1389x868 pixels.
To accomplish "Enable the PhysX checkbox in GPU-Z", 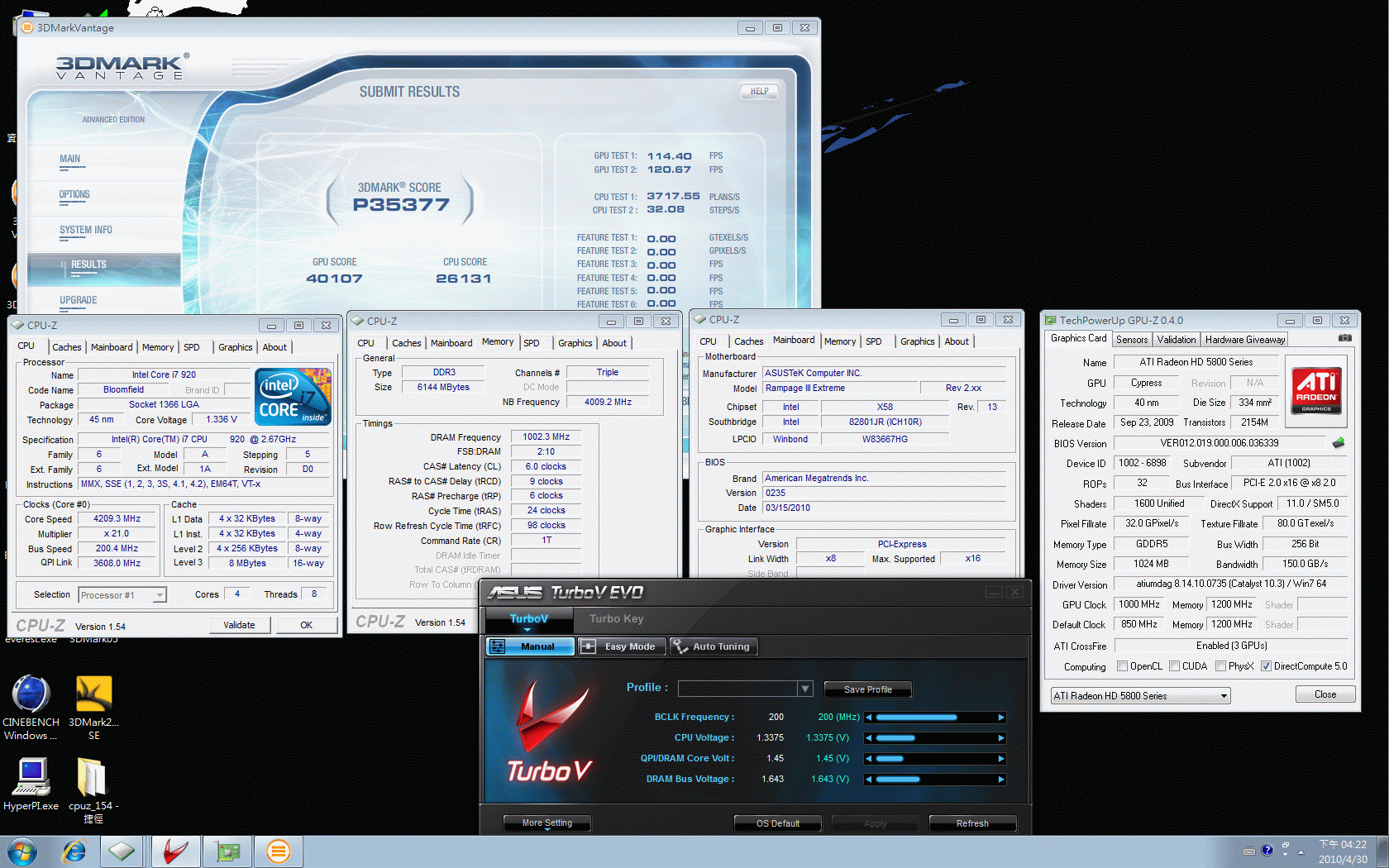I will tap(1220, 666).
